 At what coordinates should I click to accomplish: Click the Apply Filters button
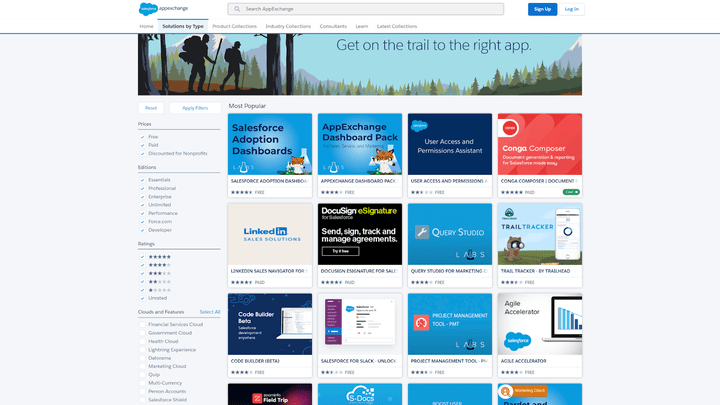coord(195,108)
